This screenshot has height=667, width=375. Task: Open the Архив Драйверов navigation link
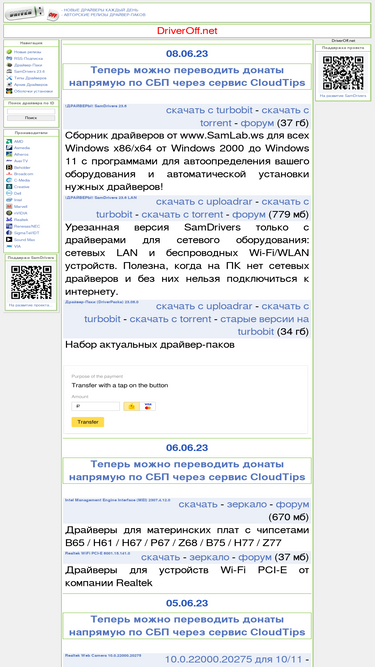coord(31,85)
